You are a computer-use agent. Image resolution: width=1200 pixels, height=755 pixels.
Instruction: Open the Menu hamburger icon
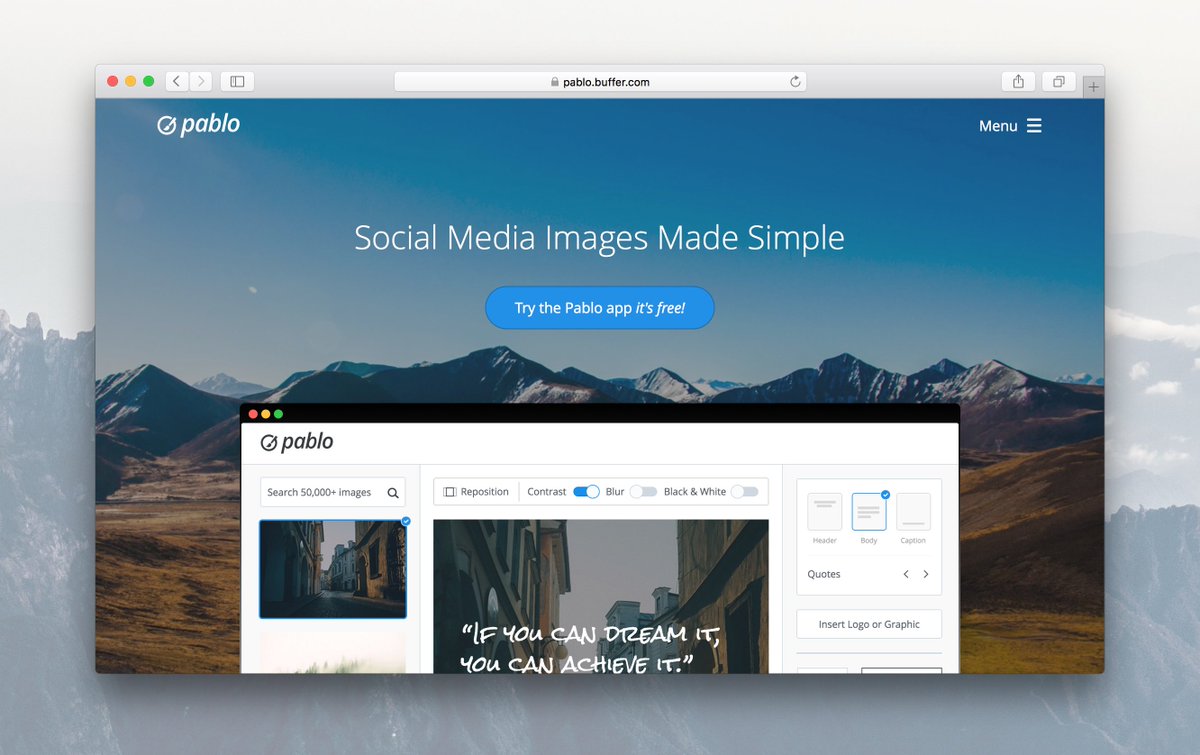(x=1034, y=125)
